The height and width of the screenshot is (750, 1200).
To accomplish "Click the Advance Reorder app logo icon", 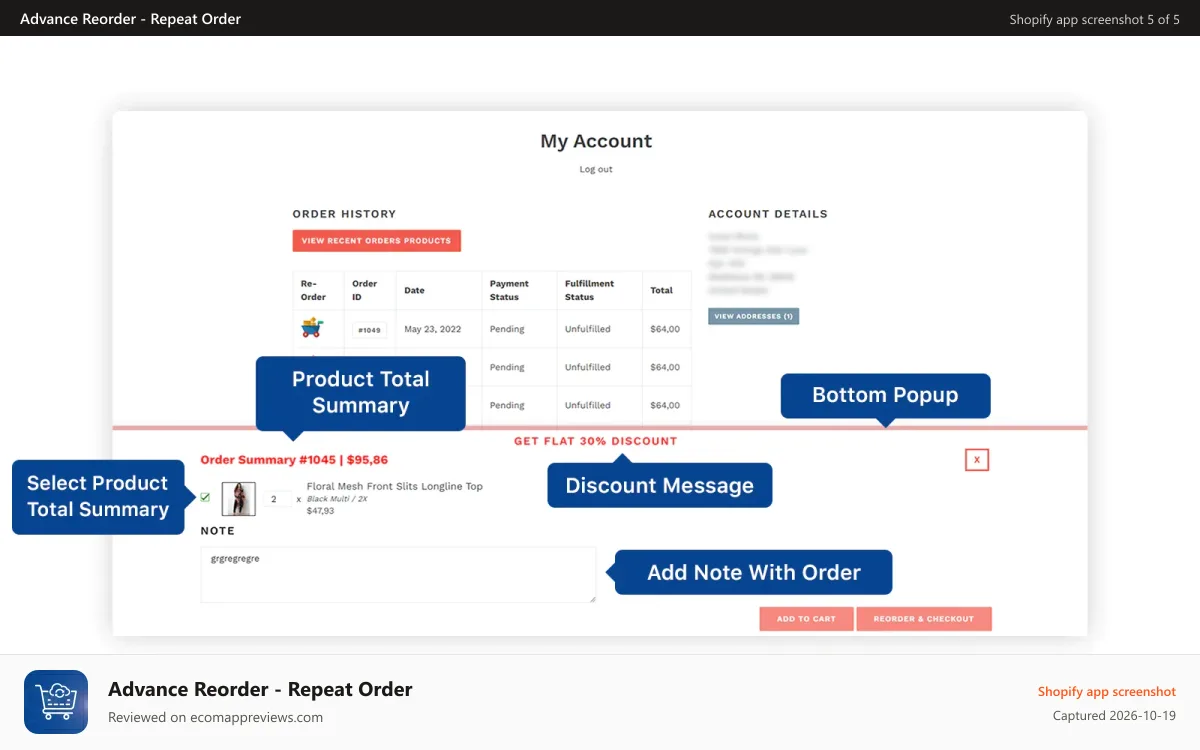I will click(x=56, y=702).
